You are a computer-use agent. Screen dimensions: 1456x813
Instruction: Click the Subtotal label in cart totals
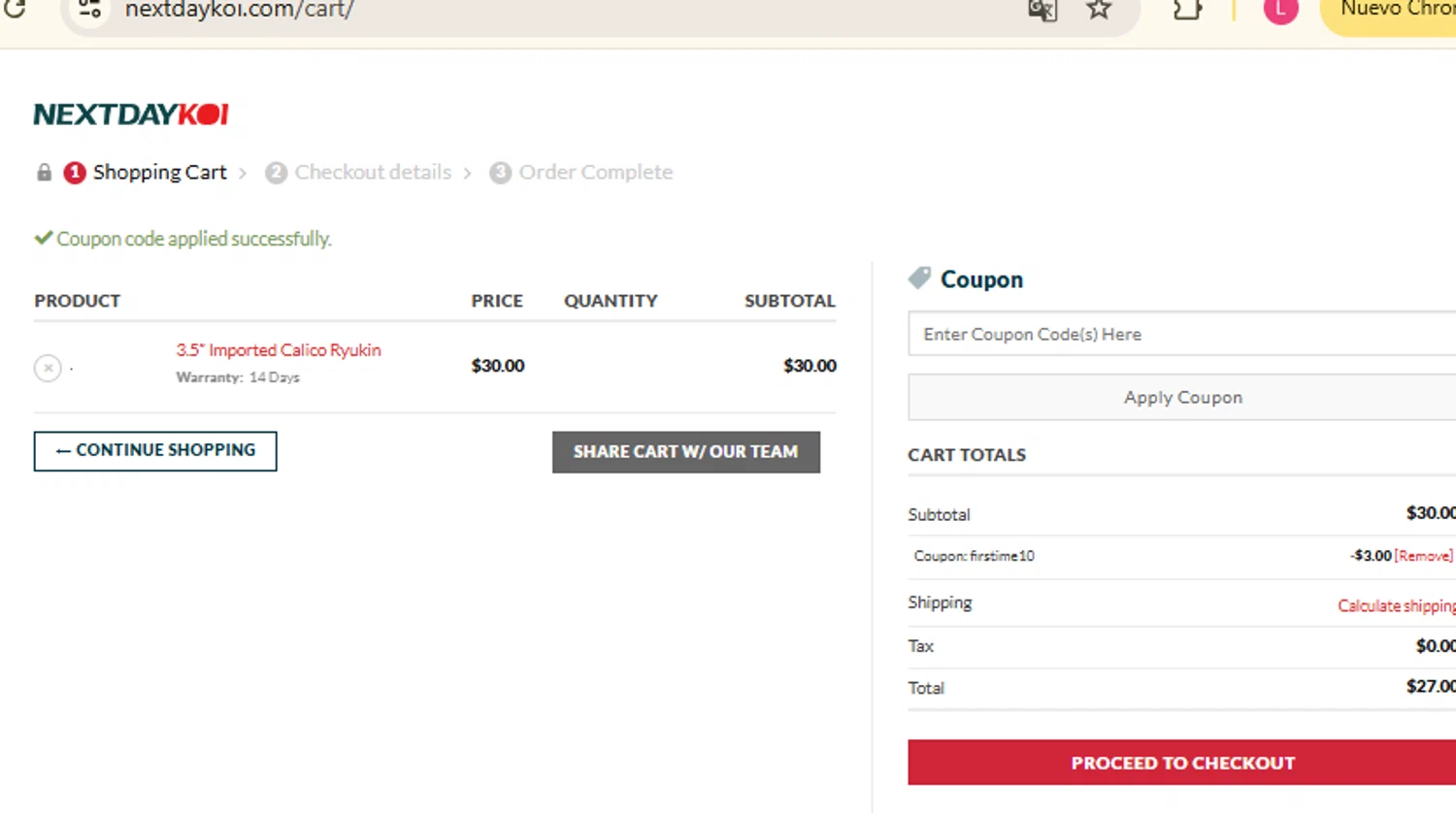point(939,514)
